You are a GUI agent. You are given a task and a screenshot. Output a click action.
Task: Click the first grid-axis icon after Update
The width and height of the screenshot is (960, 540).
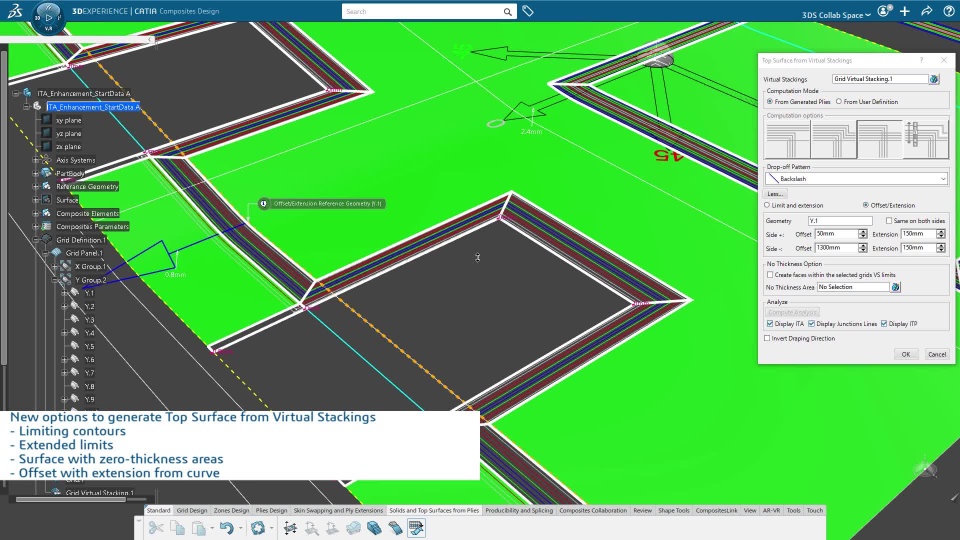coord(290,528)
